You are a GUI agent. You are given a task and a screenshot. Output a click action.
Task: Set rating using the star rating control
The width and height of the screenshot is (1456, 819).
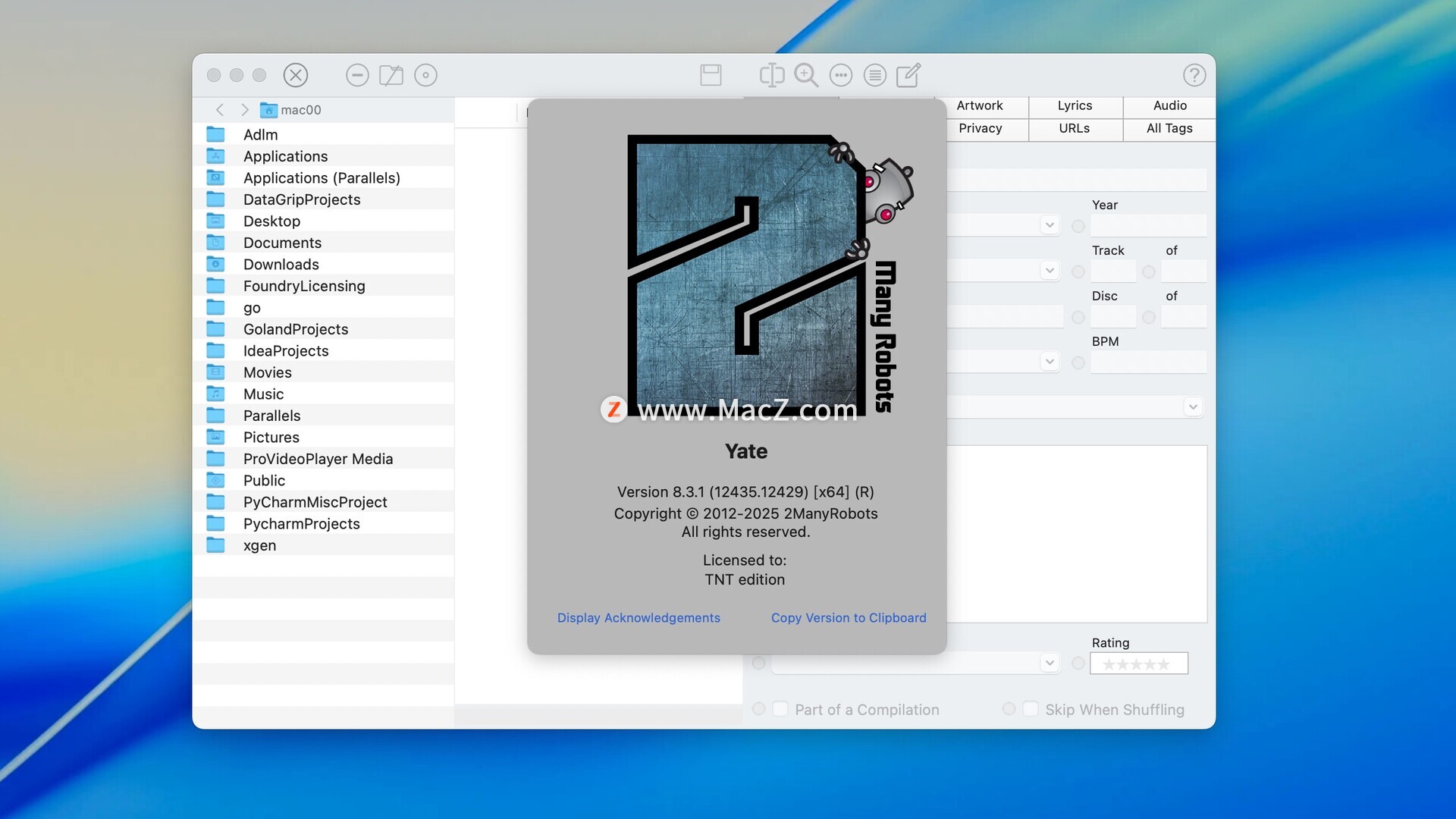1137,664
